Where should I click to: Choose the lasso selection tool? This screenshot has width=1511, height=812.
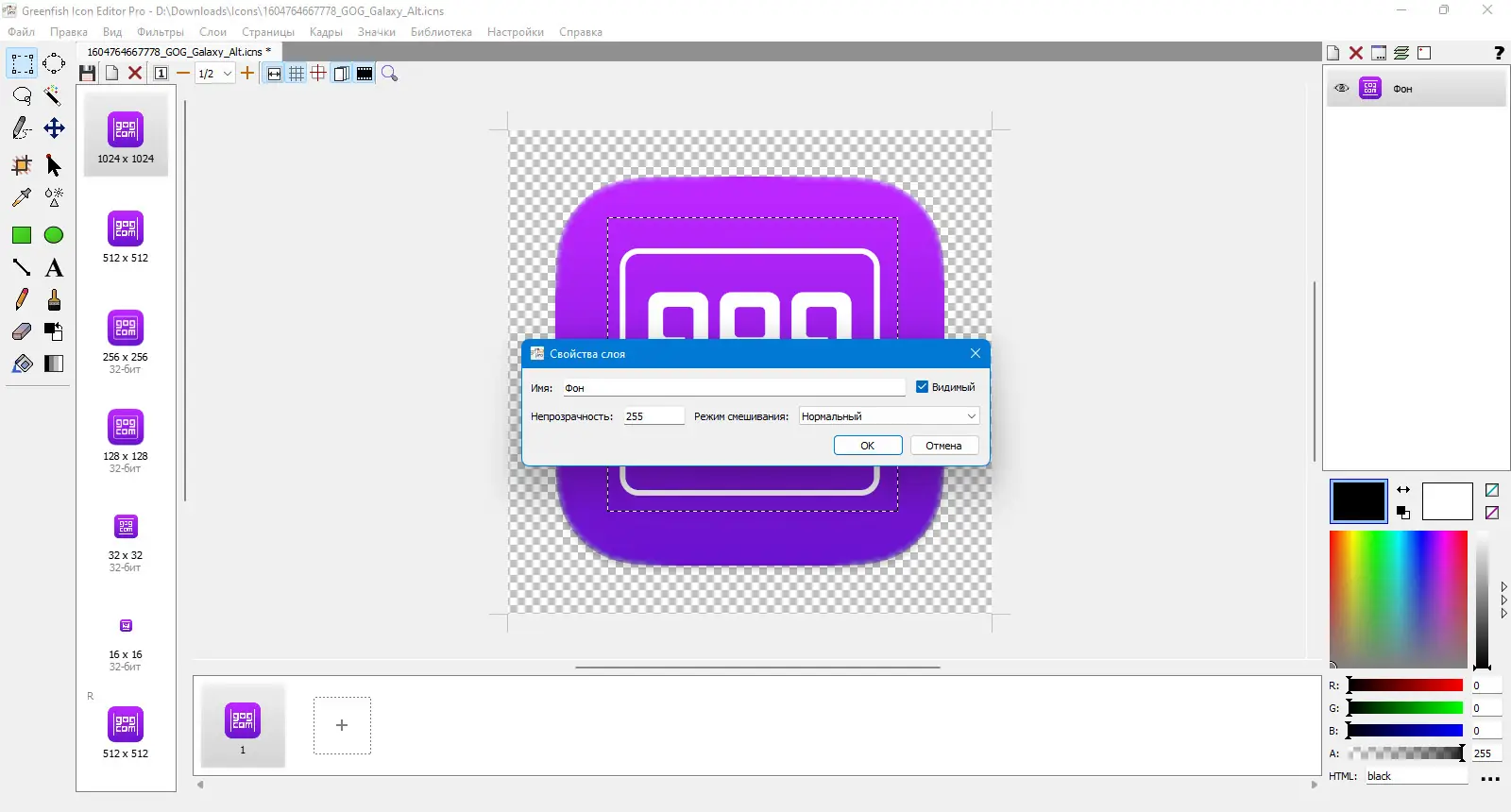pos(23,95)
